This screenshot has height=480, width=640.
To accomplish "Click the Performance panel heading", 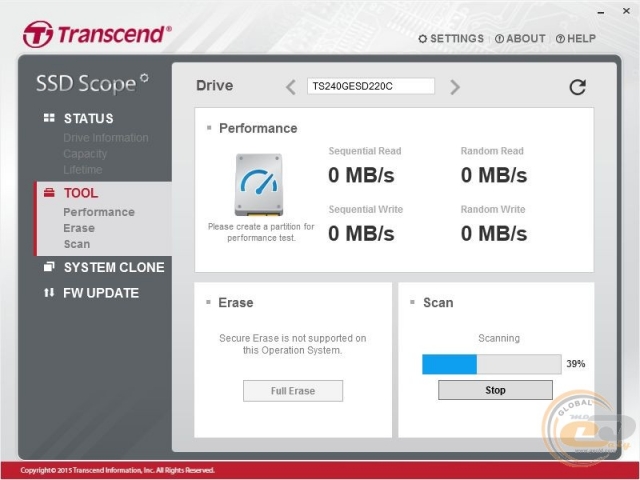I will click(x=258, y=129).
